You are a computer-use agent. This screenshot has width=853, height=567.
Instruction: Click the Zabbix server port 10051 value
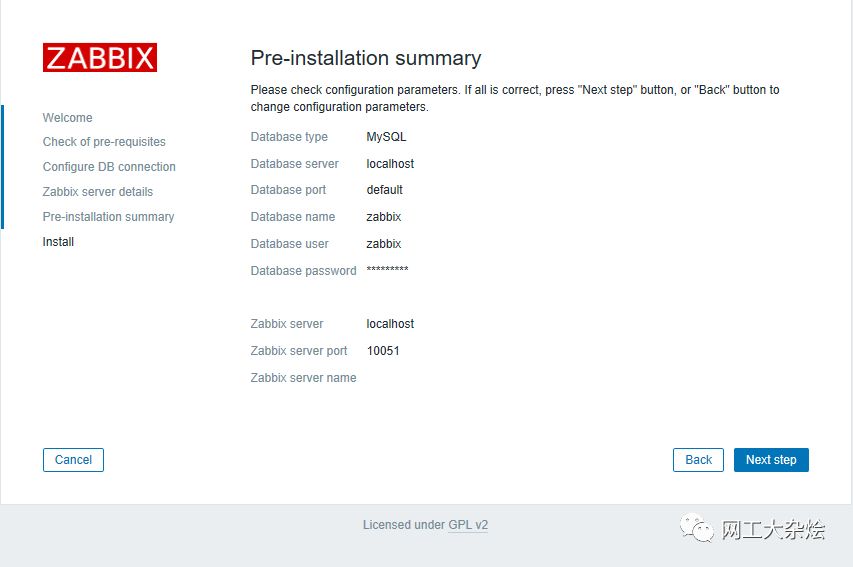click(383, 351)
